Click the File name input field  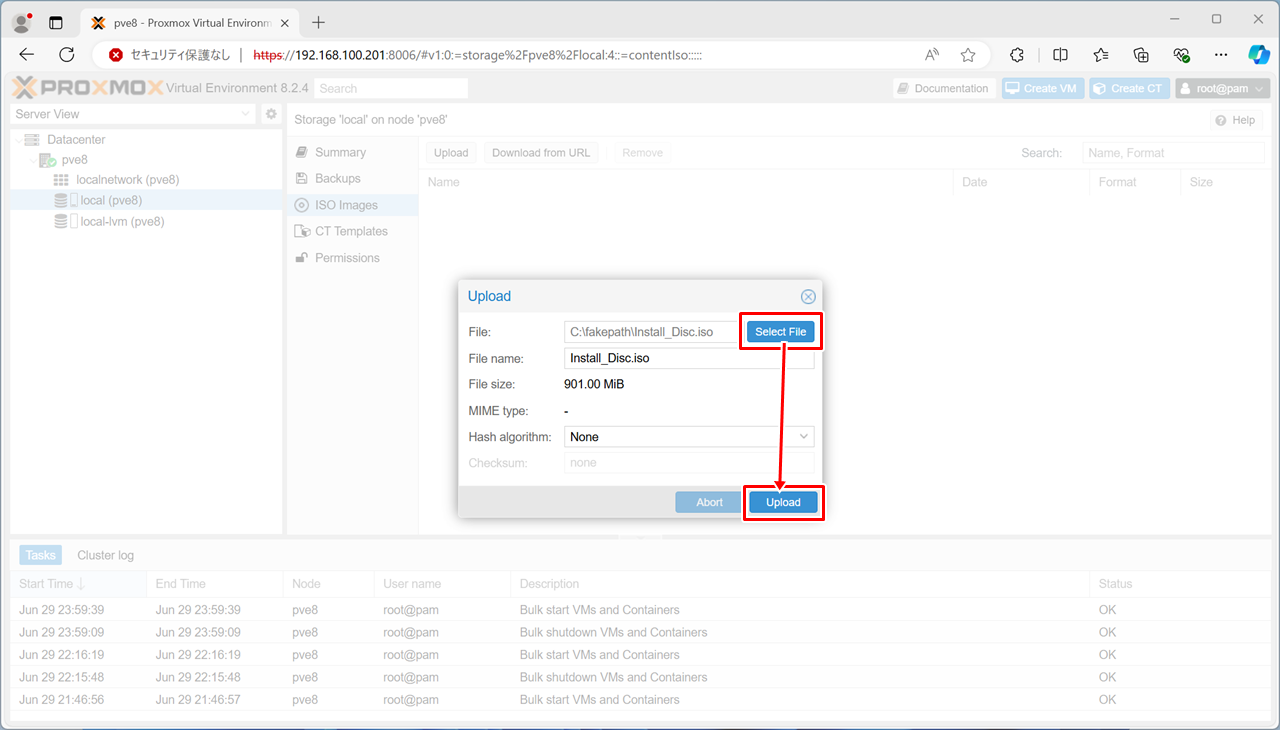(688, 358)
